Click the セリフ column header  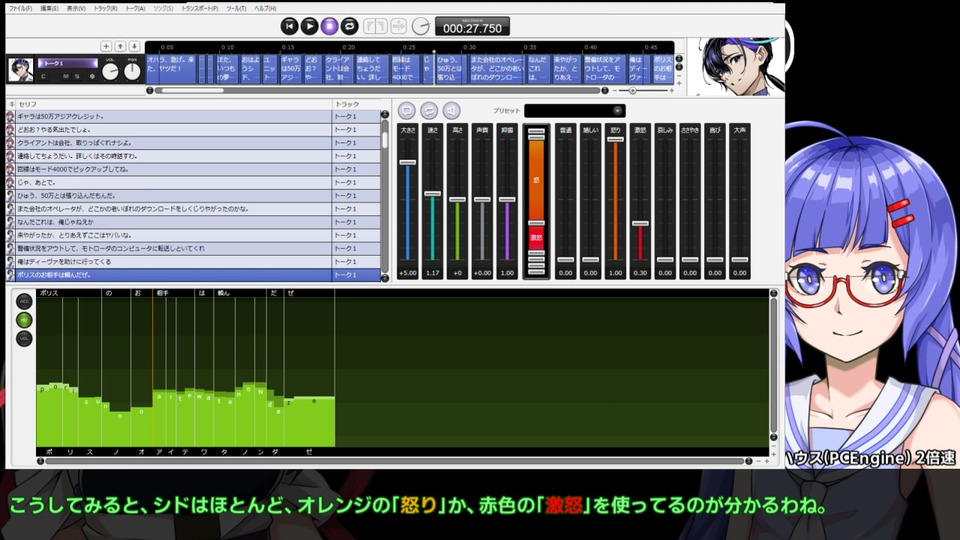point(174,104)
